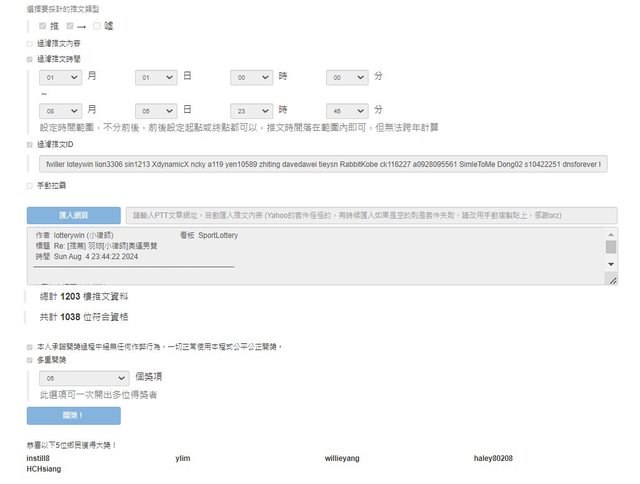
Task: Enable the 過濾推文內容 checkbox
Action: (29, 44)
